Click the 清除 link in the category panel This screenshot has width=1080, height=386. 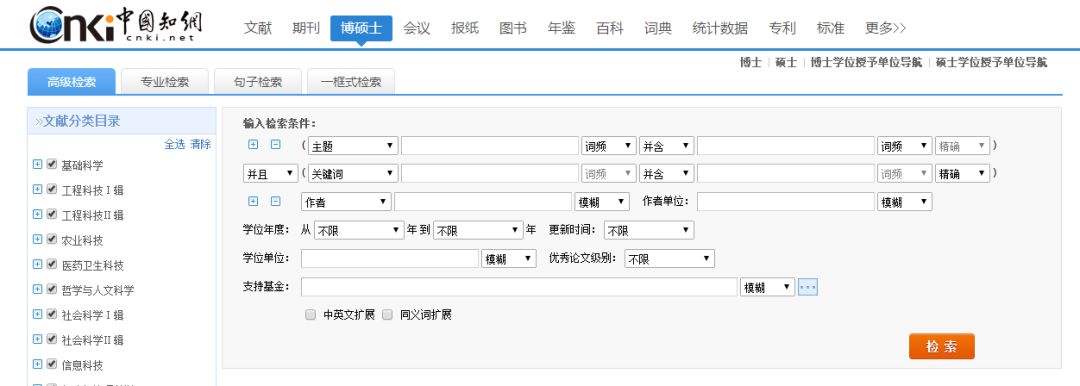point(201,144)
